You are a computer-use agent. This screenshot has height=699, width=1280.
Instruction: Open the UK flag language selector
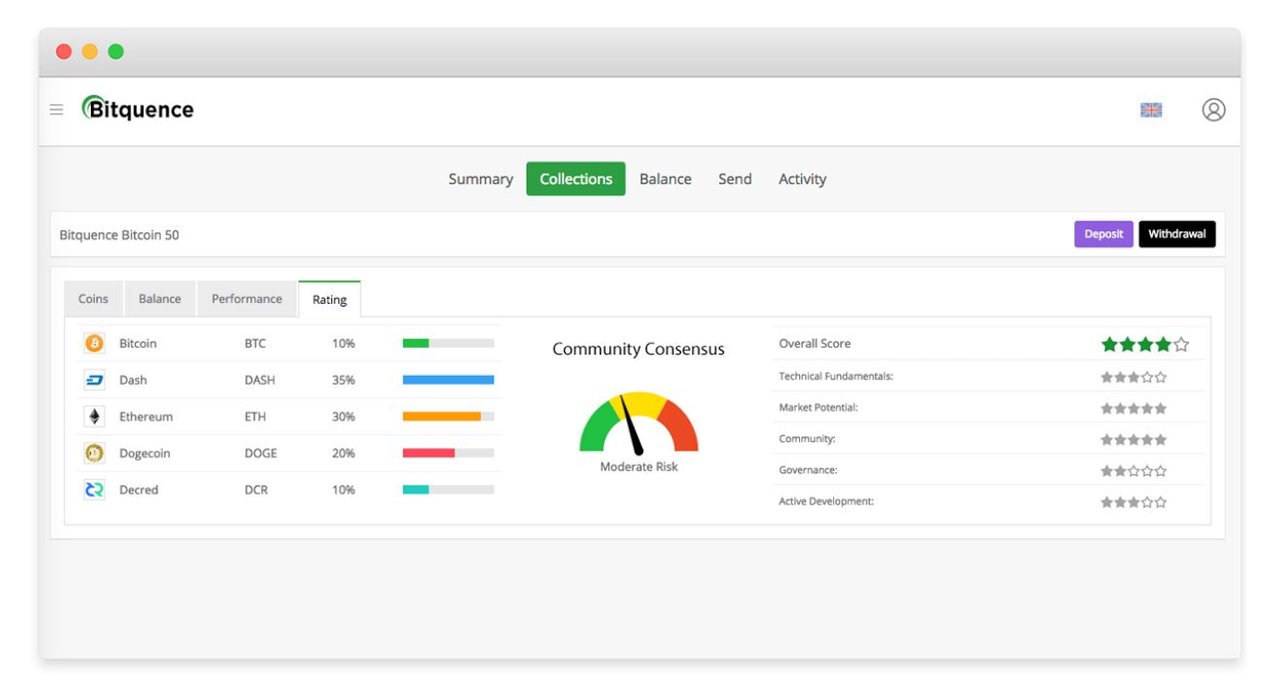[1151, 110]
